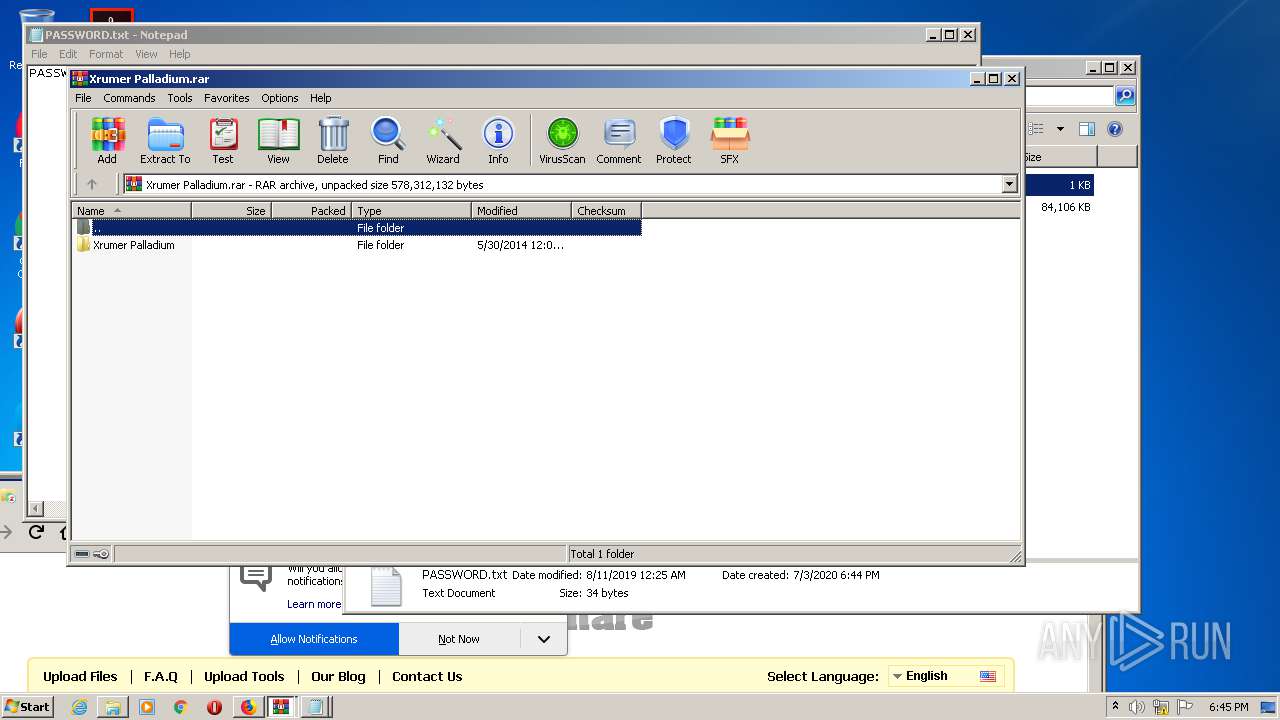Click the Extract To toolbar icon

(165, 141)
